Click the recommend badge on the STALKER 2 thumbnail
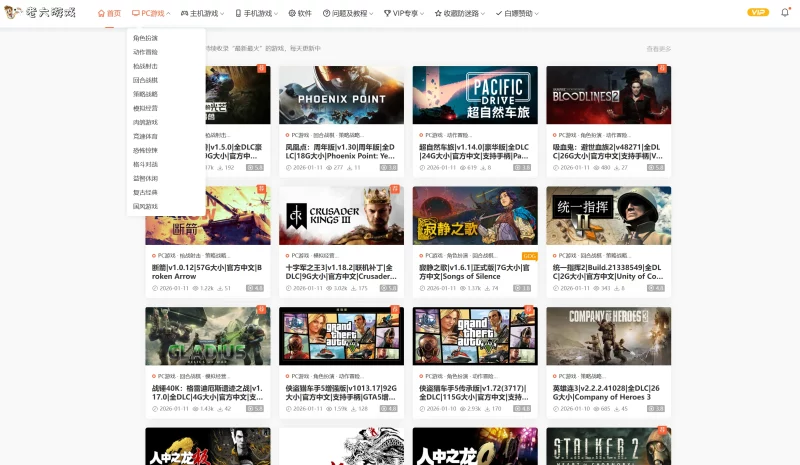 point(662,430)
